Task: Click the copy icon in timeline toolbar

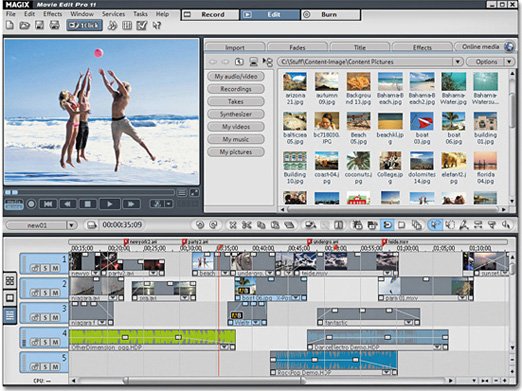Action: click(261, 225)
